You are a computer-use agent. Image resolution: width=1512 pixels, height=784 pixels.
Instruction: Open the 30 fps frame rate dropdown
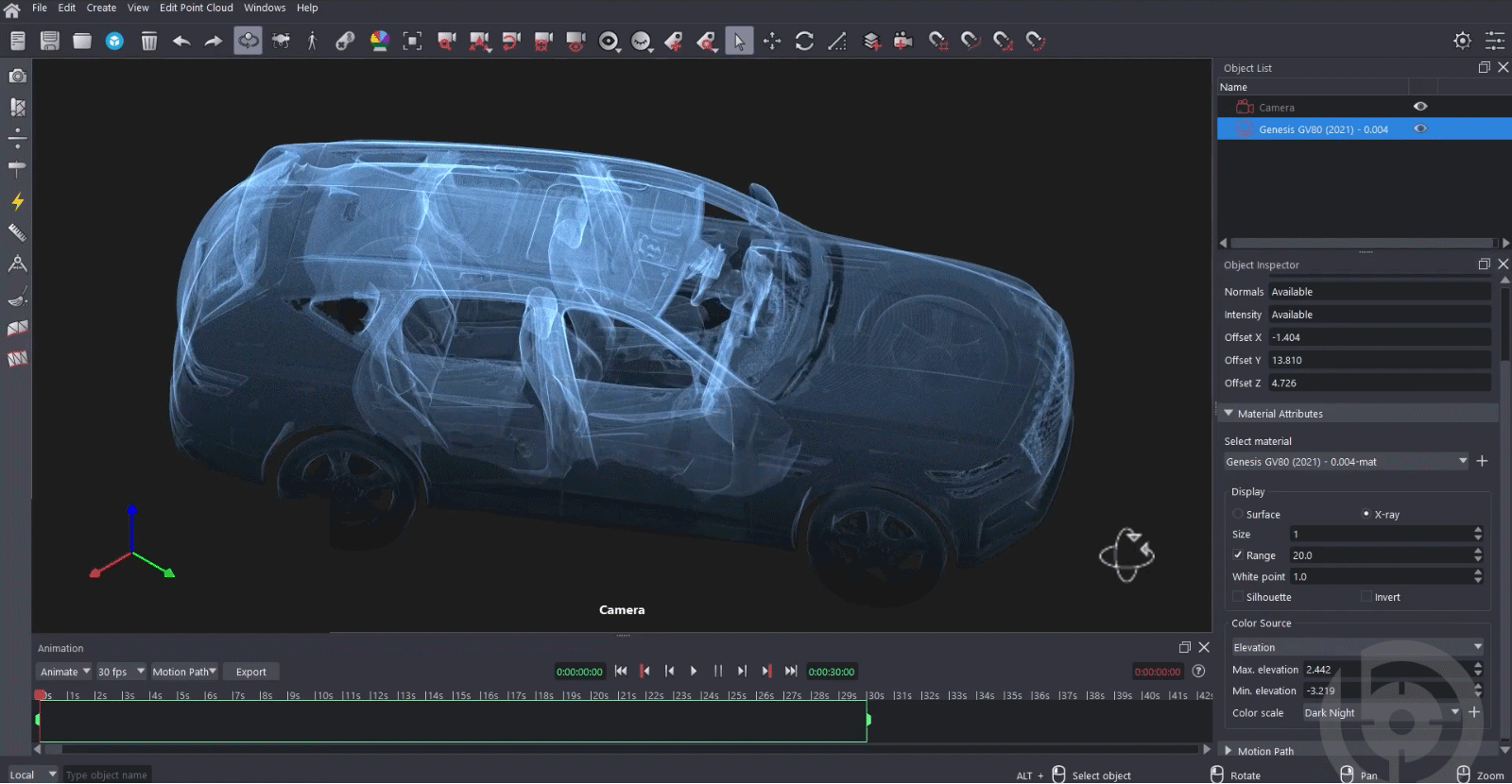[121, 672]
